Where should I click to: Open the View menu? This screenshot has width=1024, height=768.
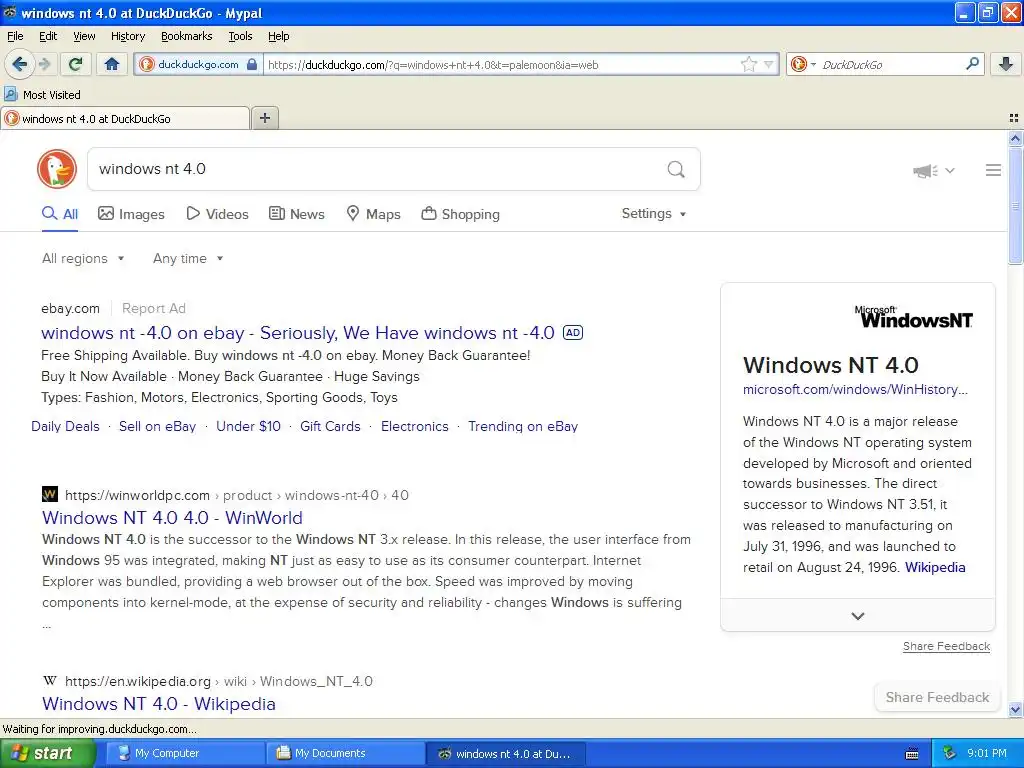[84, 36]
